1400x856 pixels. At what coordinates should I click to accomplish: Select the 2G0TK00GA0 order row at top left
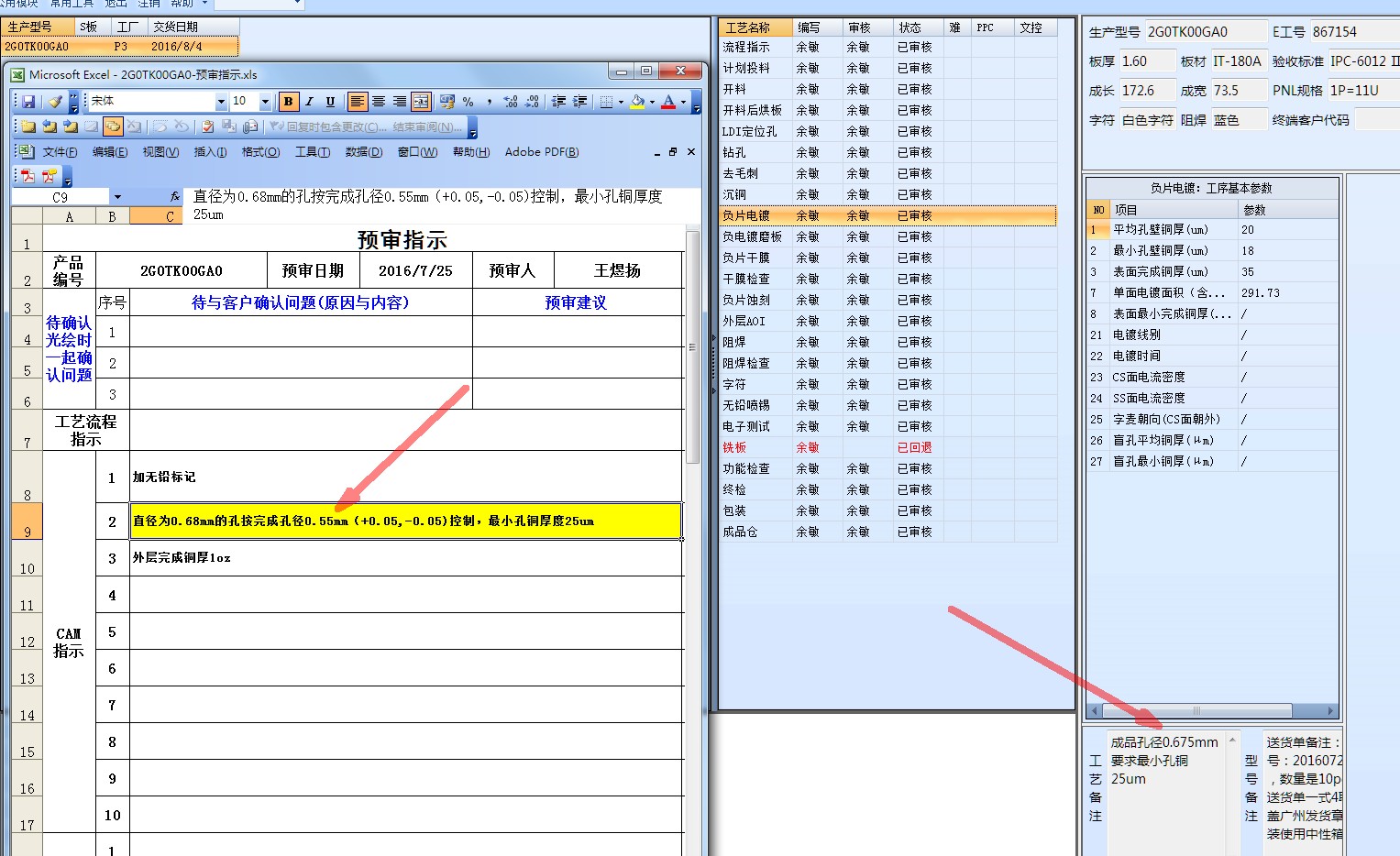(120, 46)
